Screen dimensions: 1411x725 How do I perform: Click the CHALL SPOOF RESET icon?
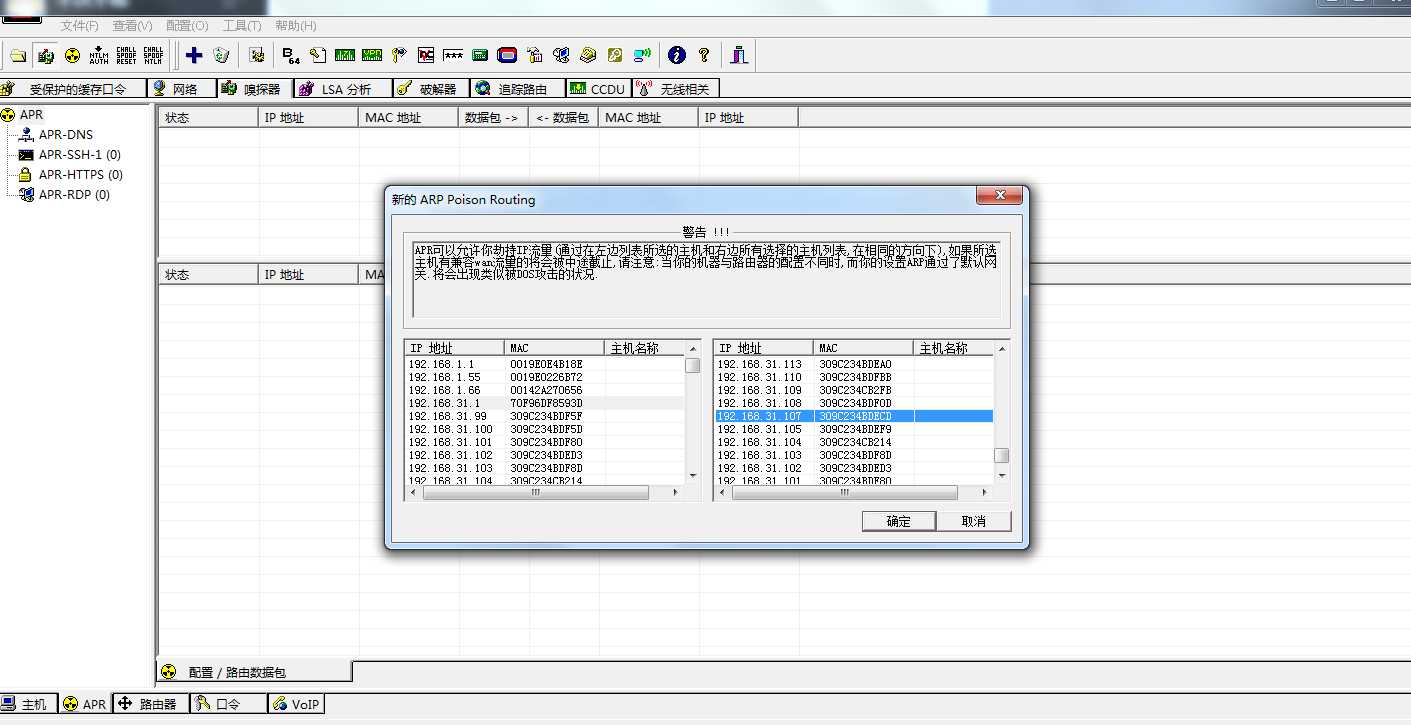click(x=126, y=55)
